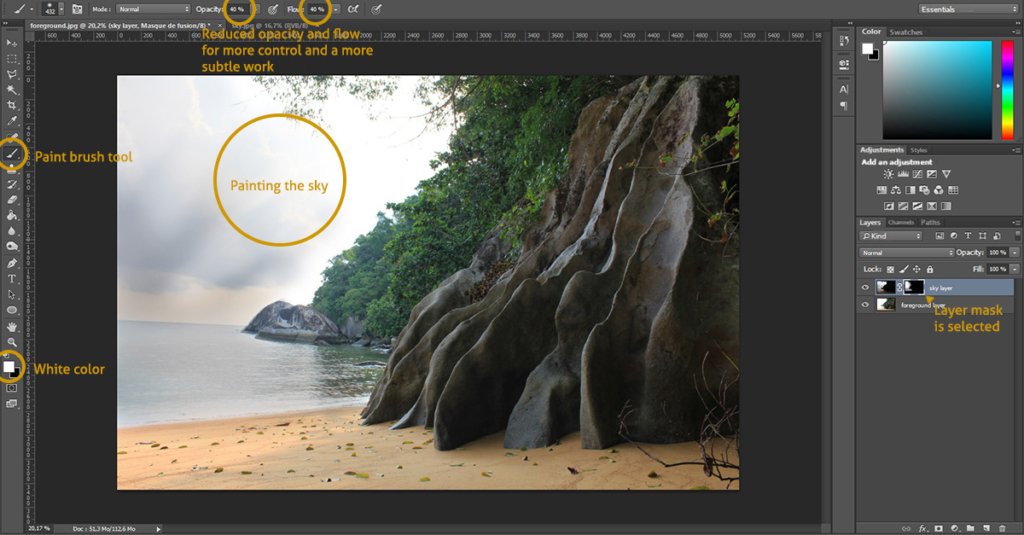Select the Ellipse shape tool
1024x535 pixels.
[x=12, y=310]
